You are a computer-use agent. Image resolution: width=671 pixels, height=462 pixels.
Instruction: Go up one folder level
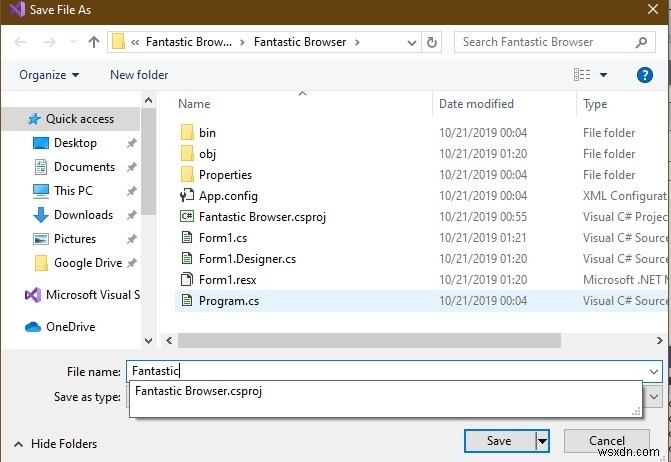pos(94,42)
